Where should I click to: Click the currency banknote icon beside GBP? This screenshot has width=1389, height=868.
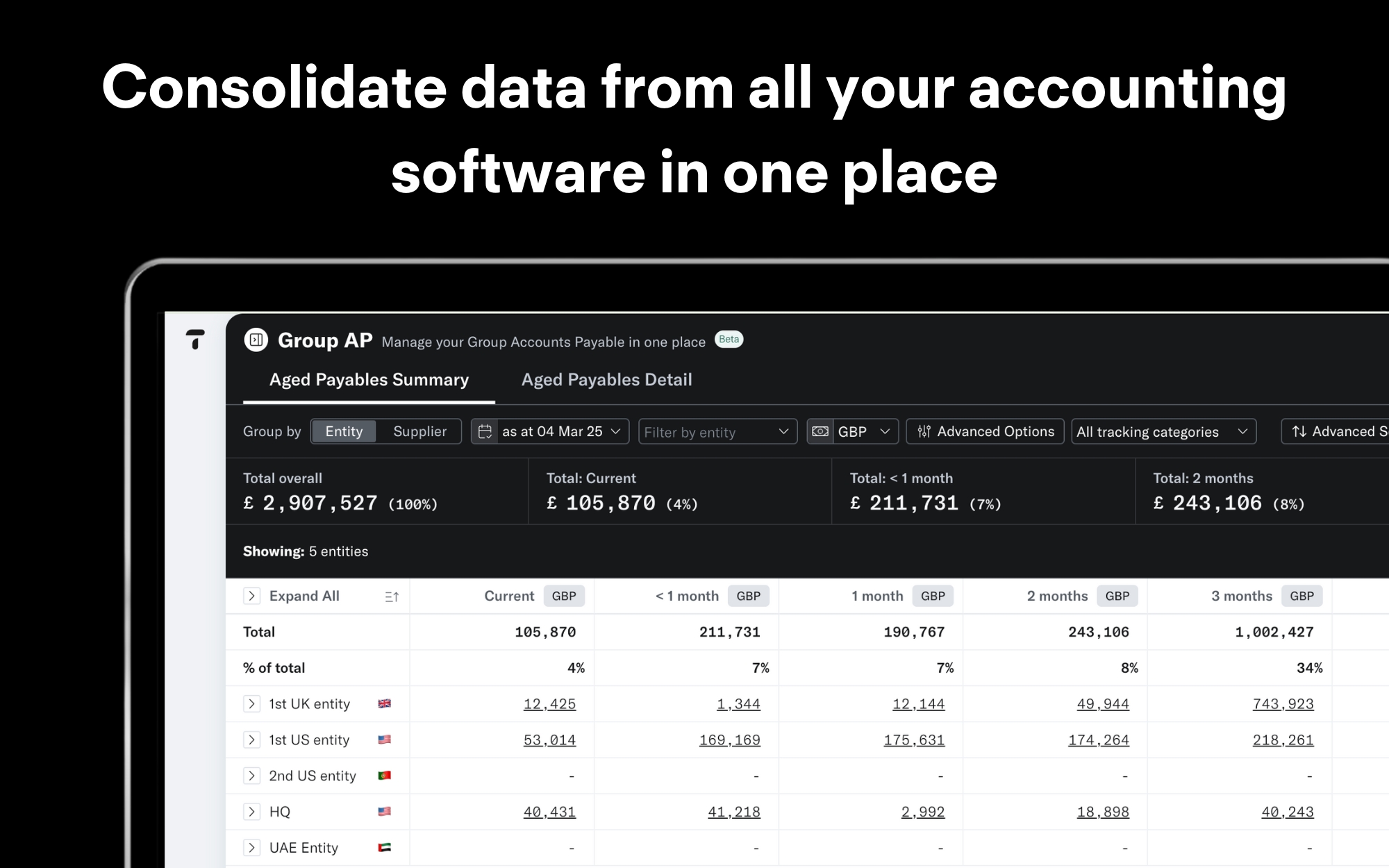tap(820, 431)
